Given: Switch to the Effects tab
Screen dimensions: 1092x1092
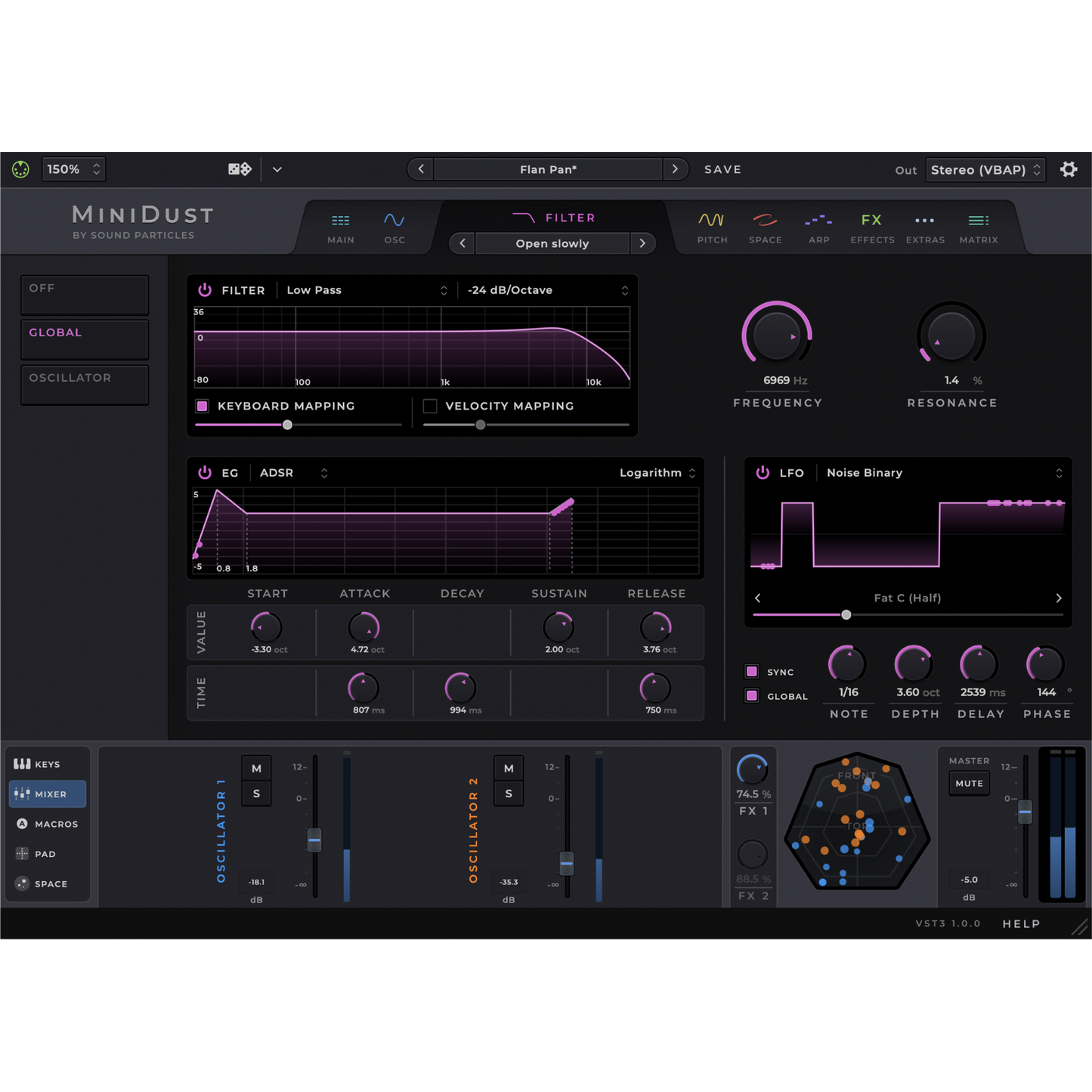Looking at the screenshot, I should (x=872, y=227).
